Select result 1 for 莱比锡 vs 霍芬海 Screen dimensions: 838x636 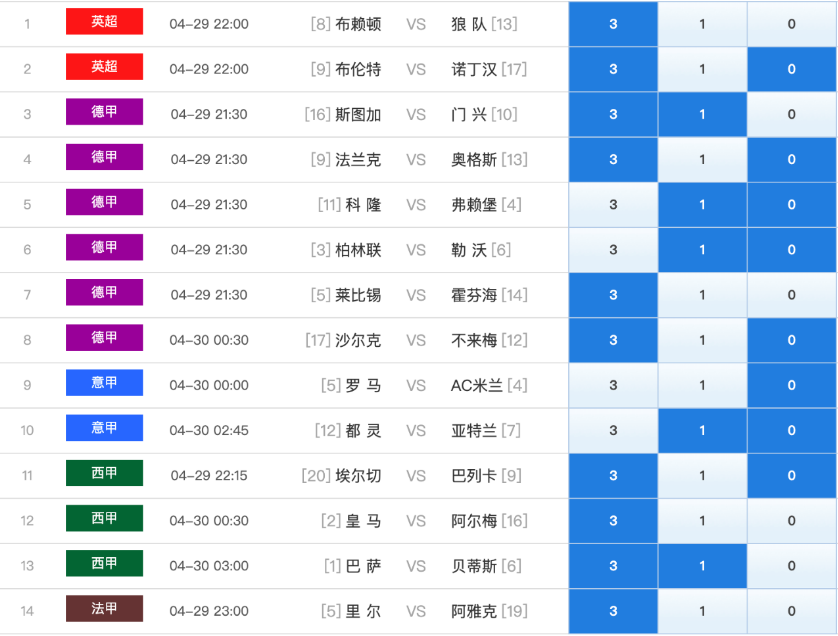click(x=702, y=295)
